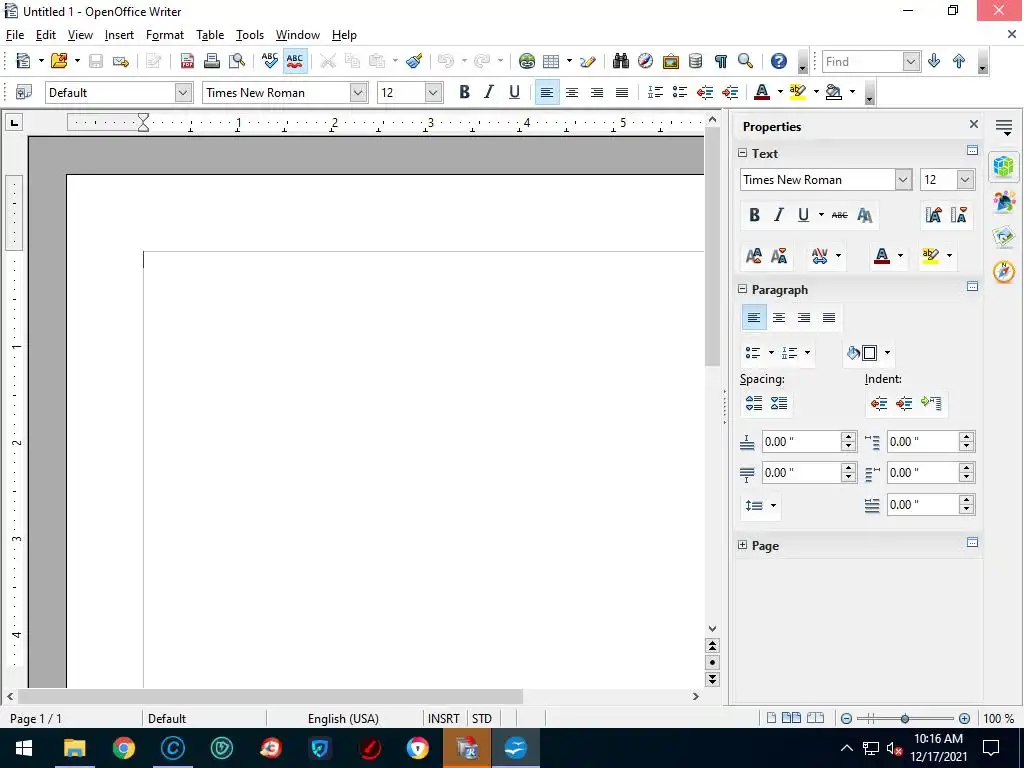This screenshot has width=1024, height=768.
Task: Click the Print document icon
Action: (x=212, y=61)
